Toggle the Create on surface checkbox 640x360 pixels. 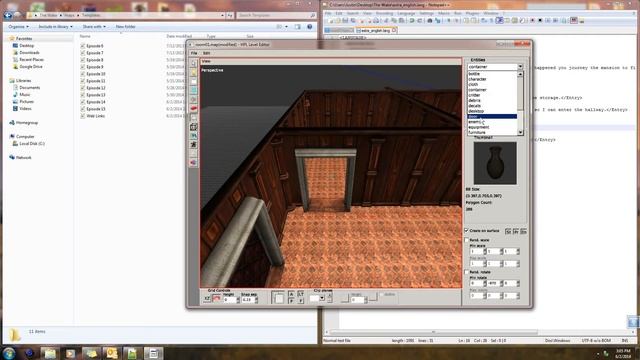(467, 231)
